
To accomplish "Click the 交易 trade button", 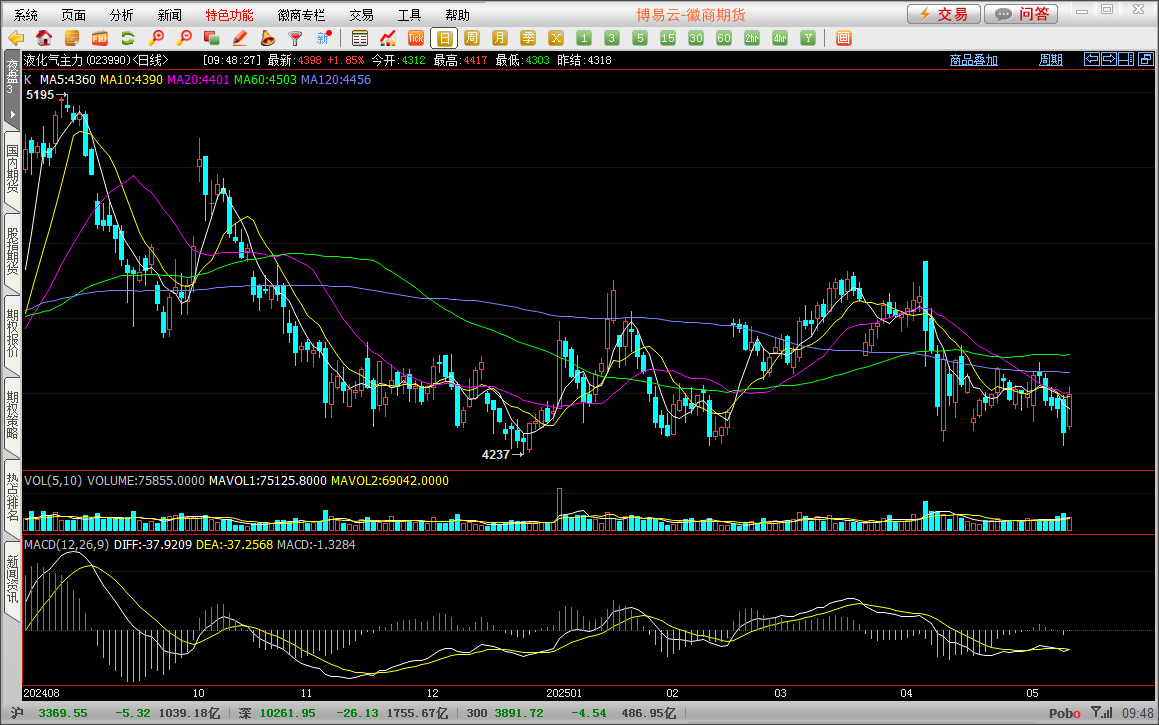I will (943, 14).
